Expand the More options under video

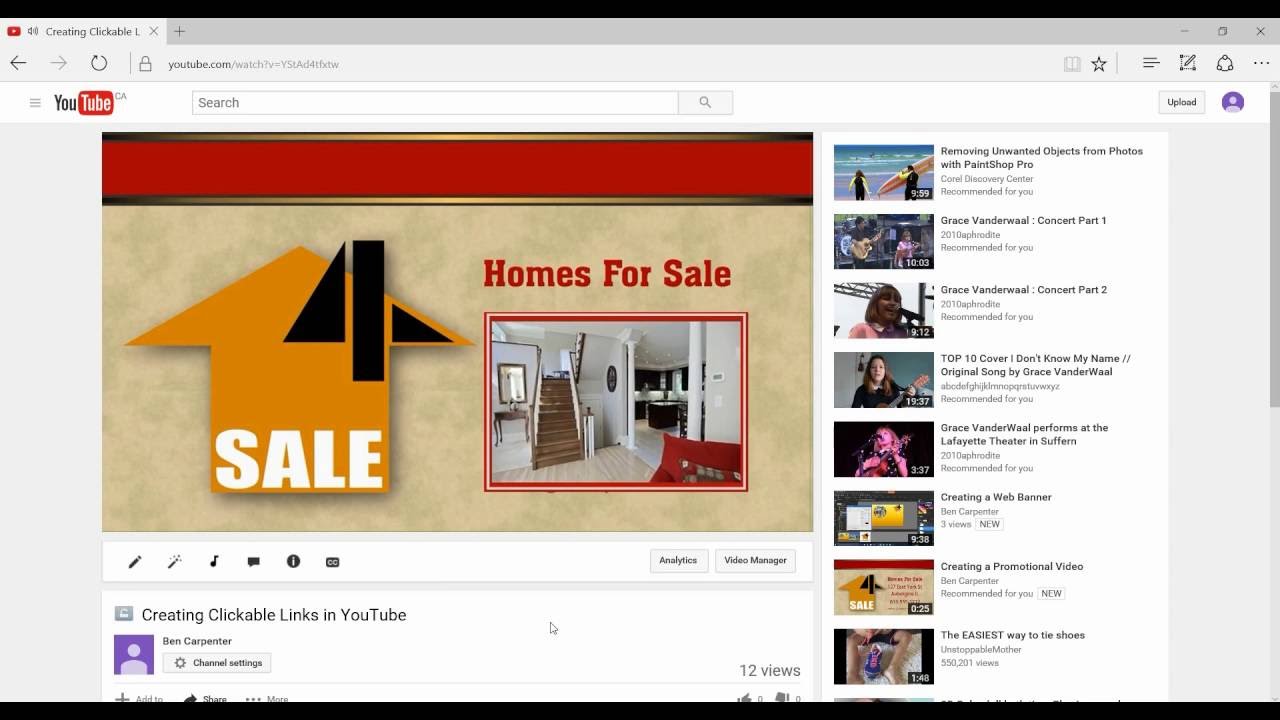click(x=267, y=699)
